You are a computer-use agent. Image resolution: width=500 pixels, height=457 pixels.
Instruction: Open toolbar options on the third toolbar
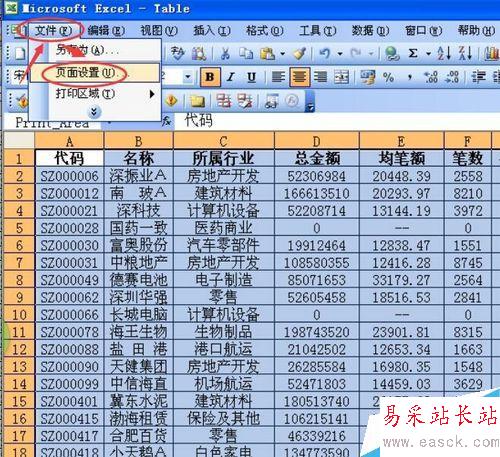click(x=310, y=101)
